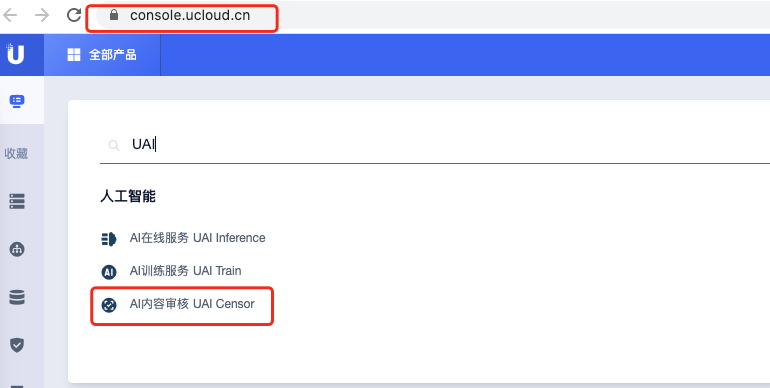Select the database cylinder sidebar icon

17,297
